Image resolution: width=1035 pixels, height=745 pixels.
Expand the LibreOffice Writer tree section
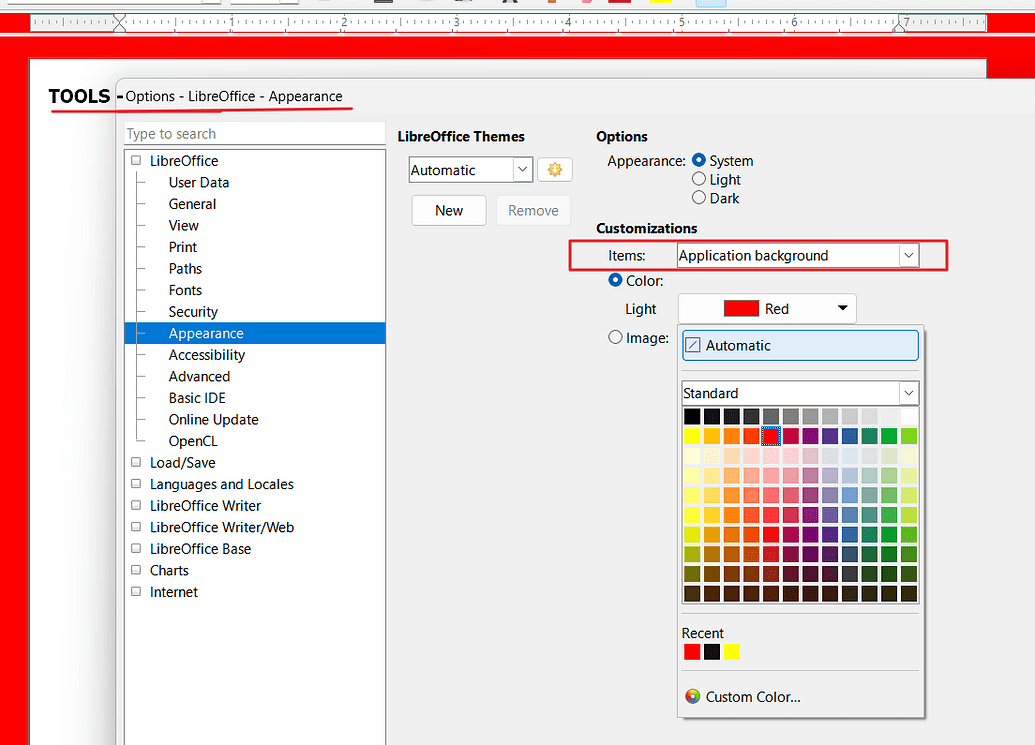(136, 505)
